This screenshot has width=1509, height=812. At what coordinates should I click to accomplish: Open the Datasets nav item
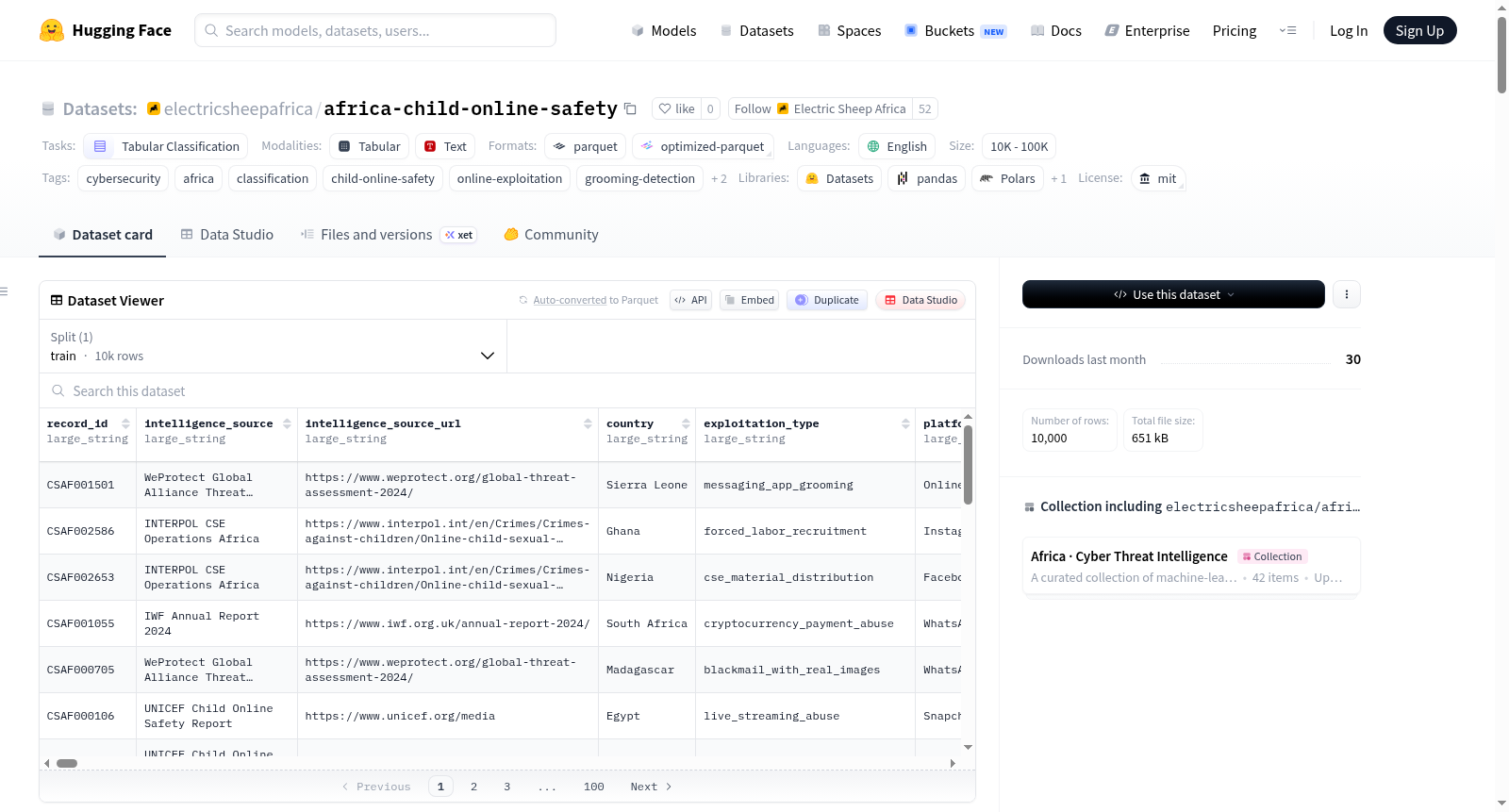tap(756, 30)
